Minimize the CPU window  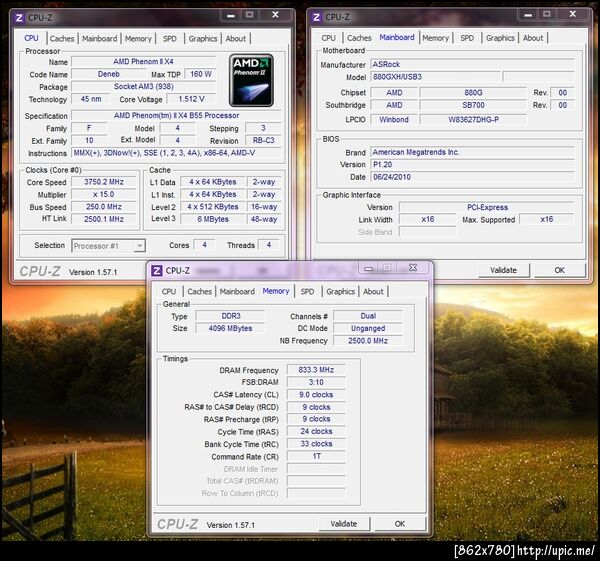[231, 15]
